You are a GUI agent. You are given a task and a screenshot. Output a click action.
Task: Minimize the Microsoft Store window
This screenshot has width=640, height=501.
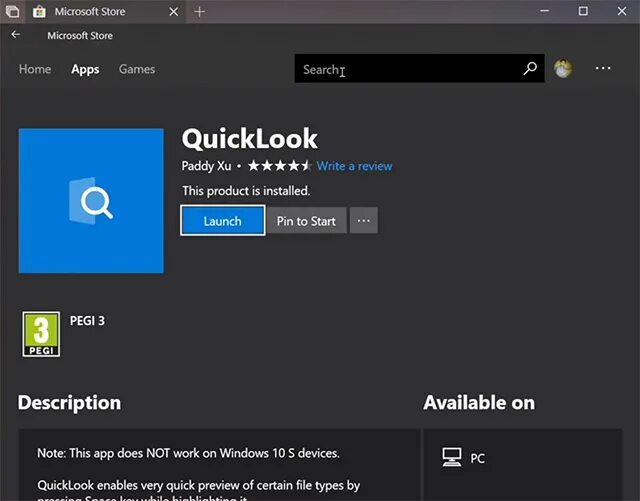[544, 11]
